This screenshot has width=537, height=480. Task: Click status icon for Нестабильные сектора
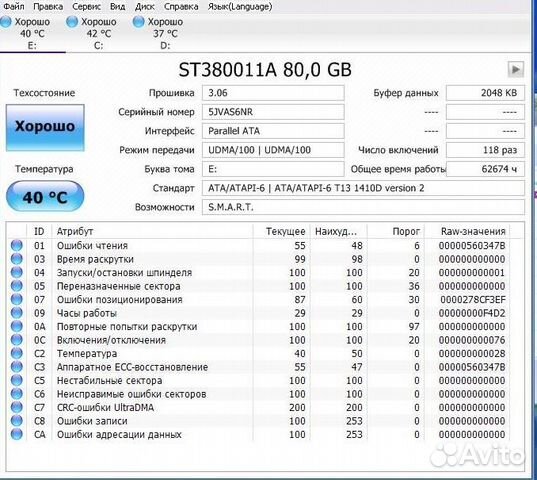point(16,380)
